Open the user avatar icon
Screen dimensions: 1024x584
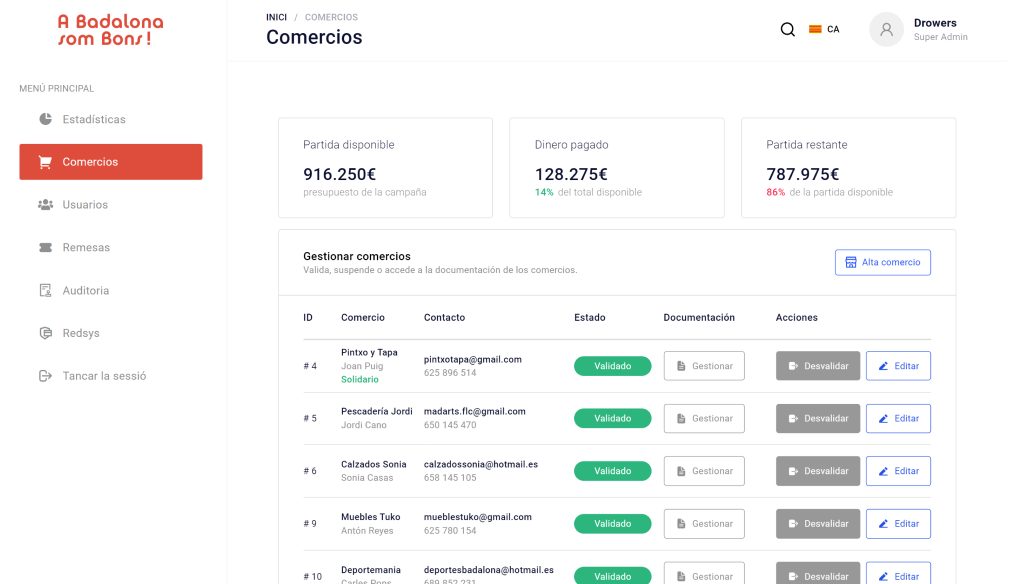886,29
